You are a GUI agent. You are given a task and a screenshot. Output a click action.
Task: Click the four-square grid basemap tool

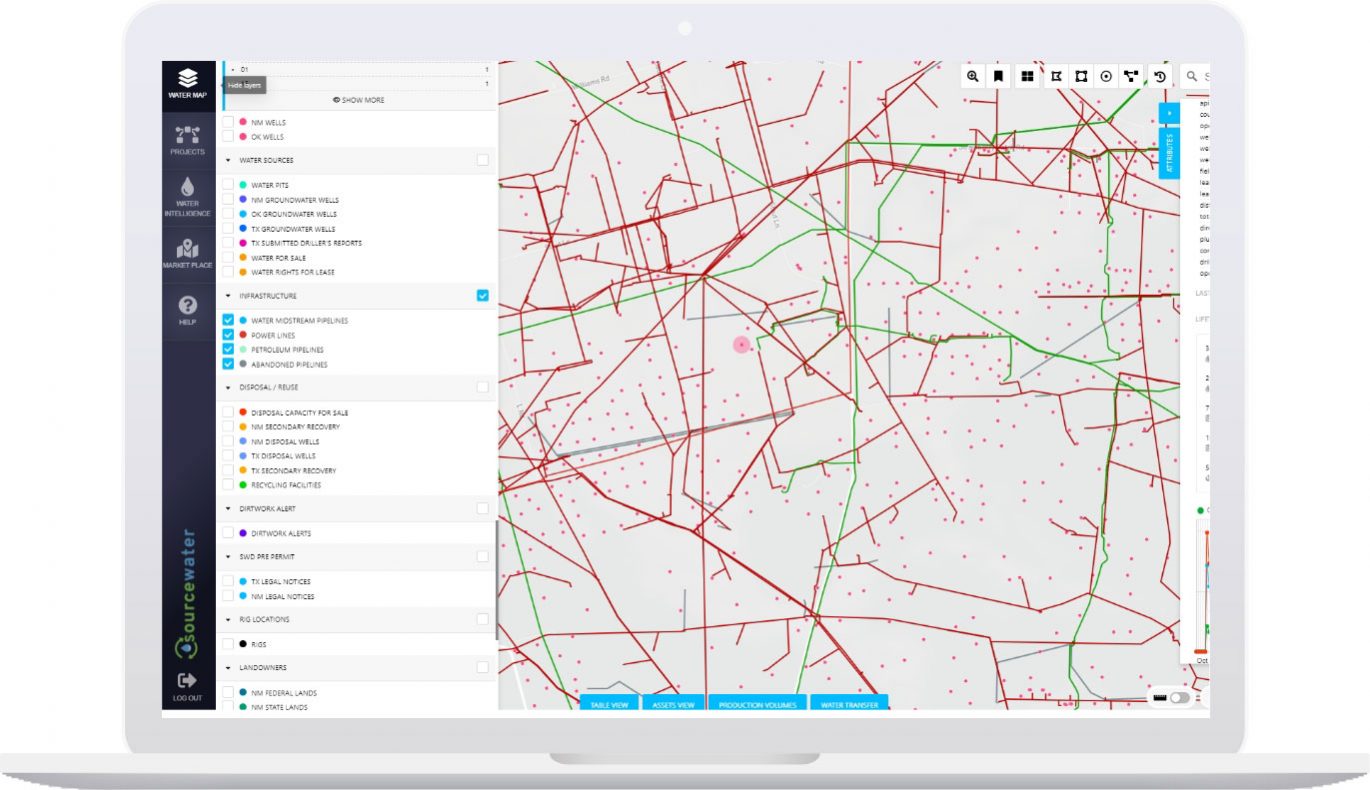coord(1027,76)
